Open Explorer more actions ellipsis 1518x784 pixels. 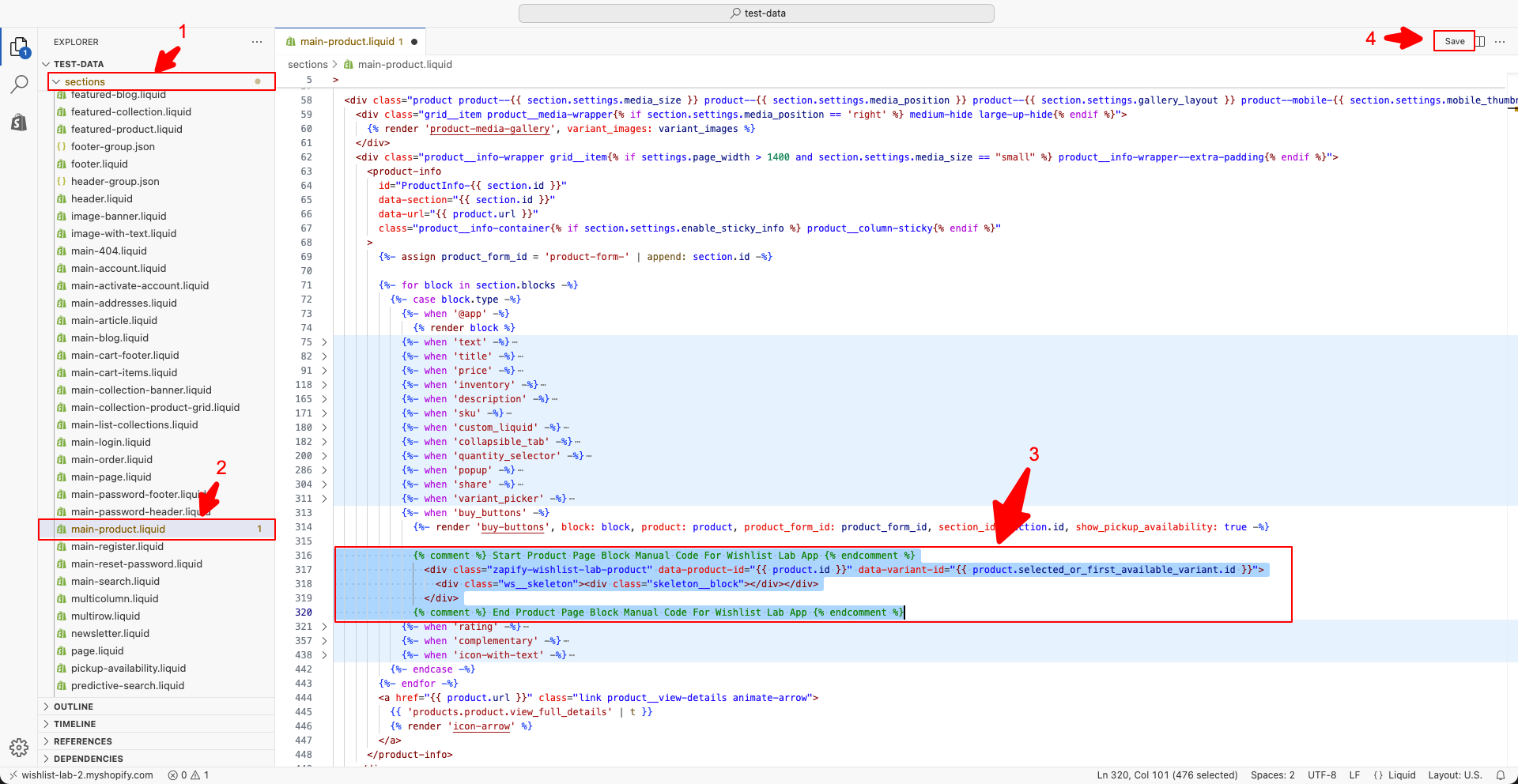257,42
